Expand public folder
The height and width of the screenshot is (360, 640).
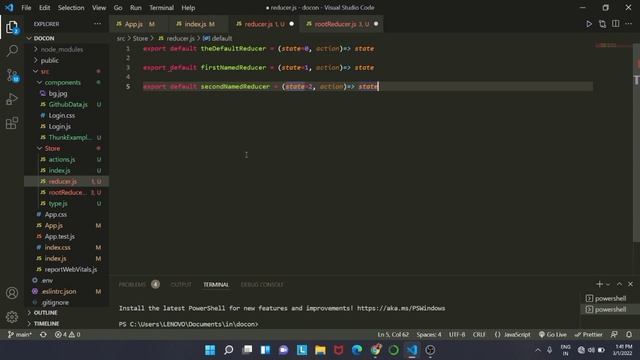point(49,60)
